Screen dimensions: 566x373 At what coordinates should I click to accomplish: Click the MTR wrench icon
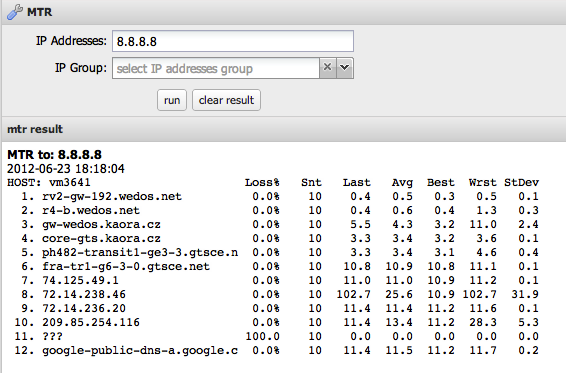(x=14, y=12)
